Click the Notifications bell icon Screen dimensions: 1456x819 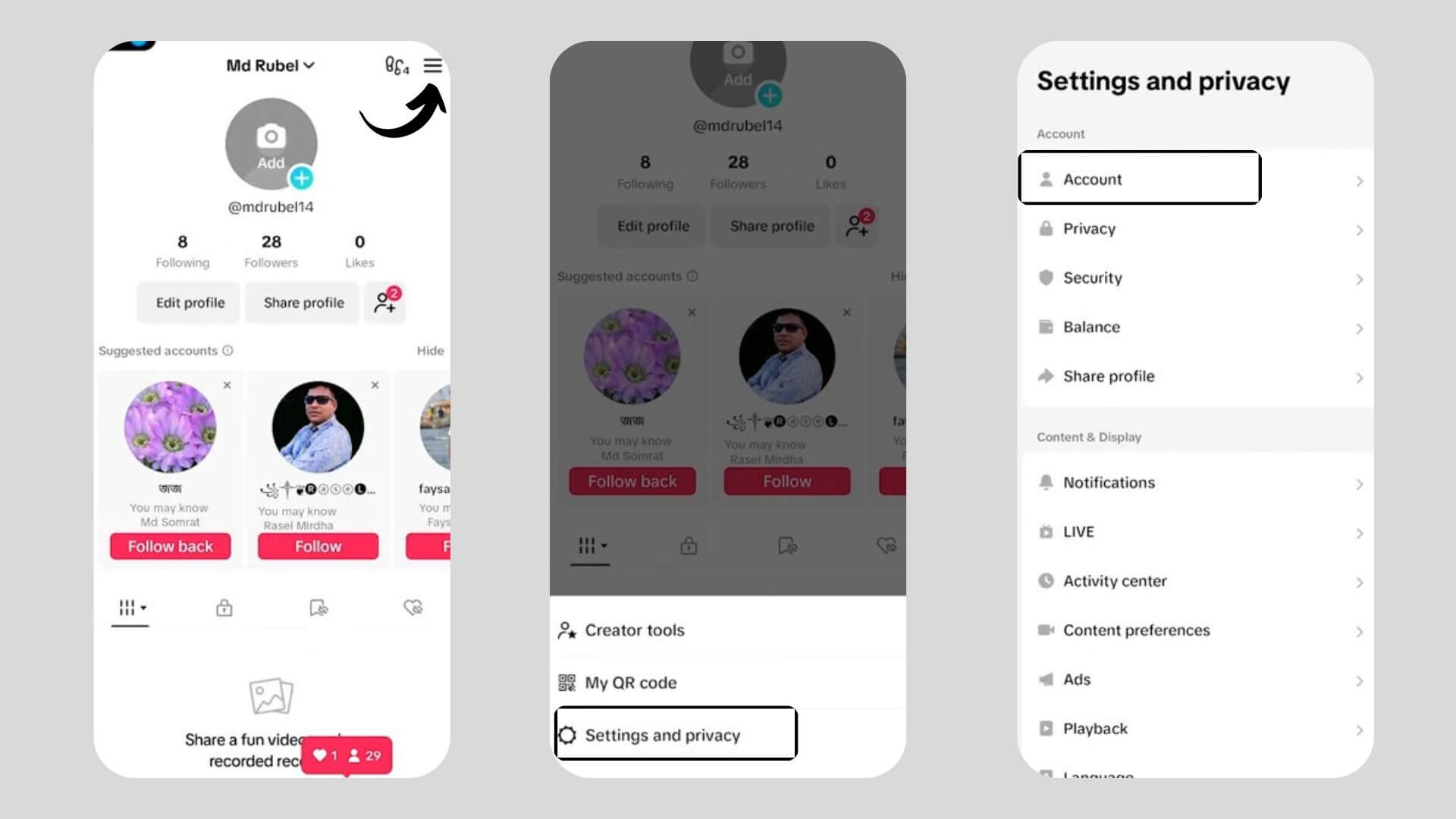click(1046, 482)
